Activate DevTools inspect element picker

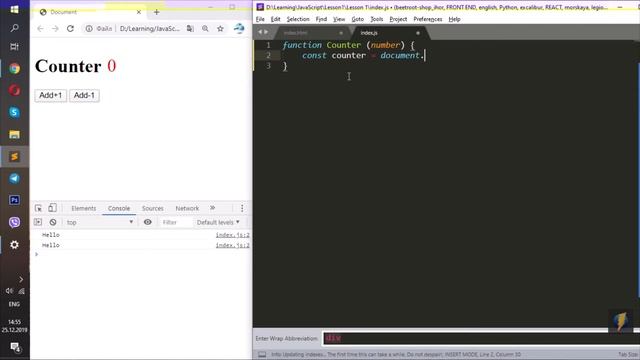tap(38, 208)
